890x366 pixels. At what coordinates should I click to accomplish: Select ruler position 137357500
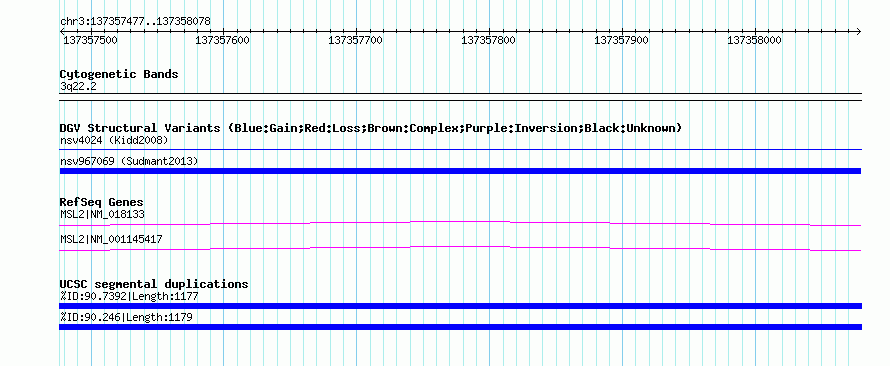90,40
